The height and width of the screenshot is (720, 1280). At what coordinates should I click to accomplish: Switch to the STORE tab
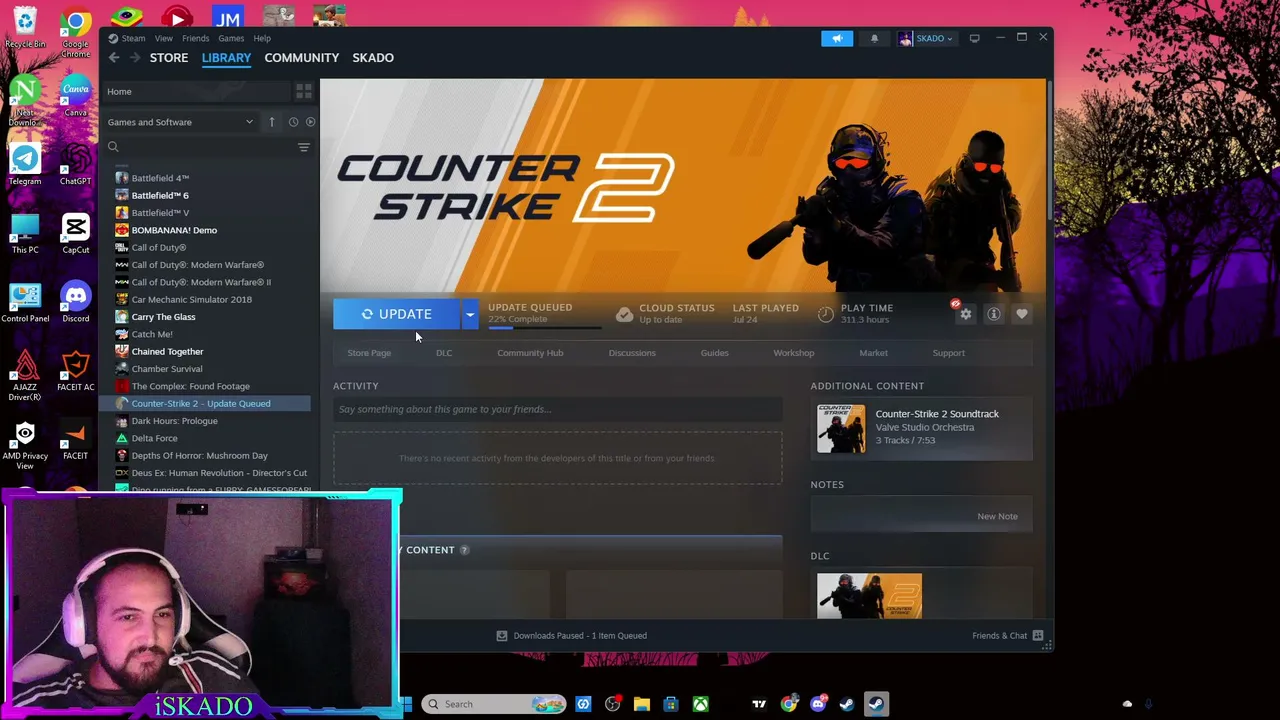click(169, 58)
